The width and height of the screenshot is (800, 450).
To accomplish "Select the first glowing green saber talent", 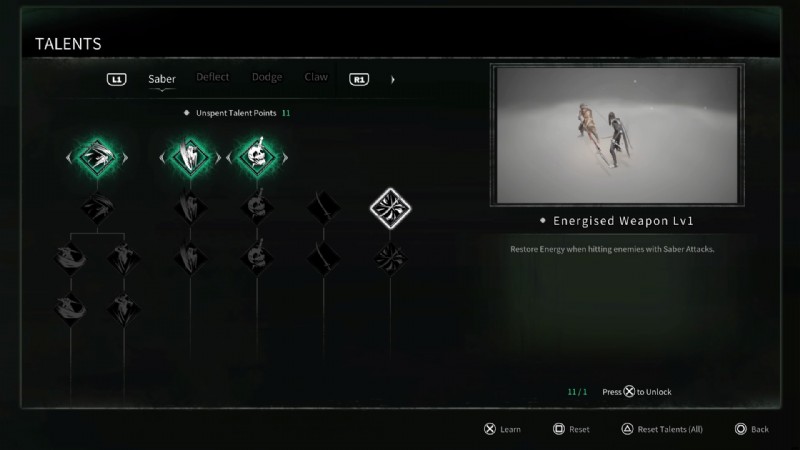I will [x=97, y=157].
